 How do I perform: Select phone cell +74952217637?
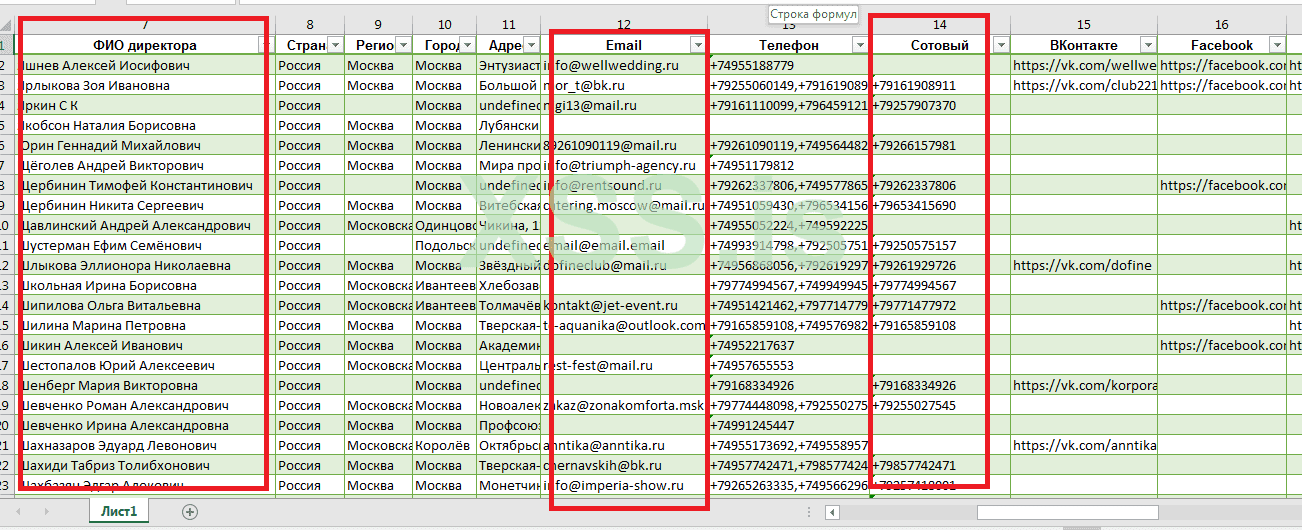tap(789, 345)
